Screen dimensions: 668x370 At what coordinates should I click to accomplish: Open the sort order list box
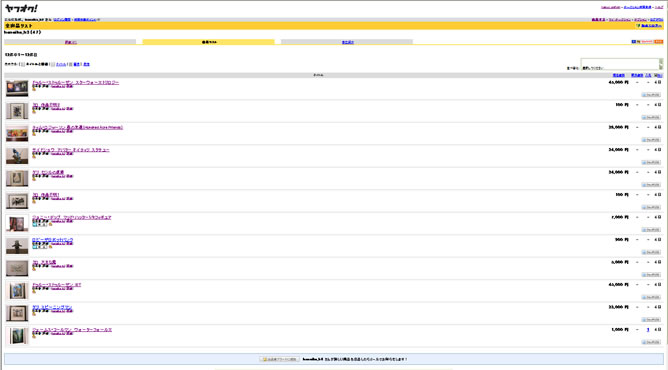click(619, 64)
